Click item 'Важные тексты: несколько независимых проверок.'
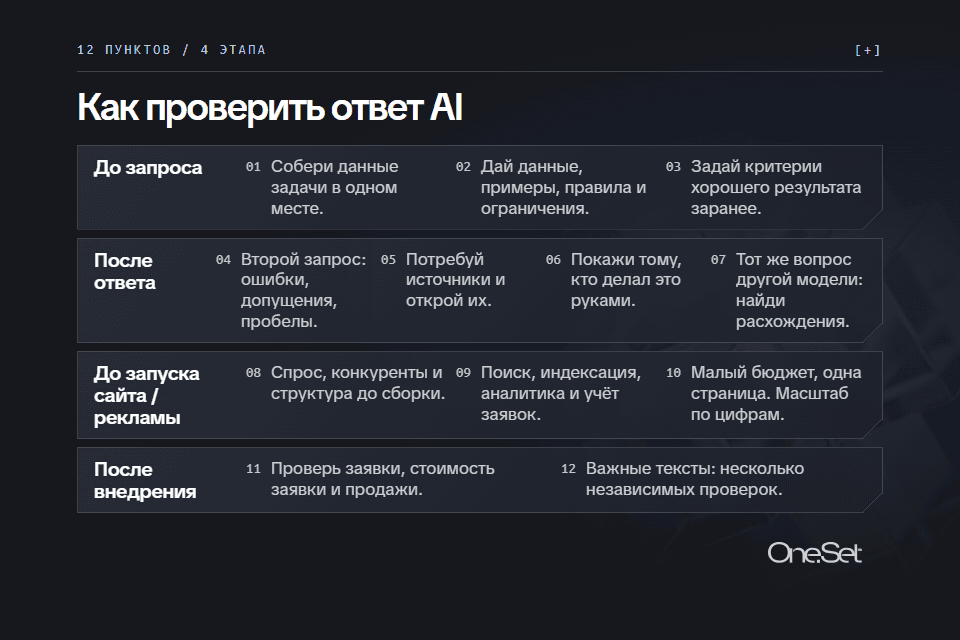The width and height of the screenshot is (960, 640). (x=695, y=479)
